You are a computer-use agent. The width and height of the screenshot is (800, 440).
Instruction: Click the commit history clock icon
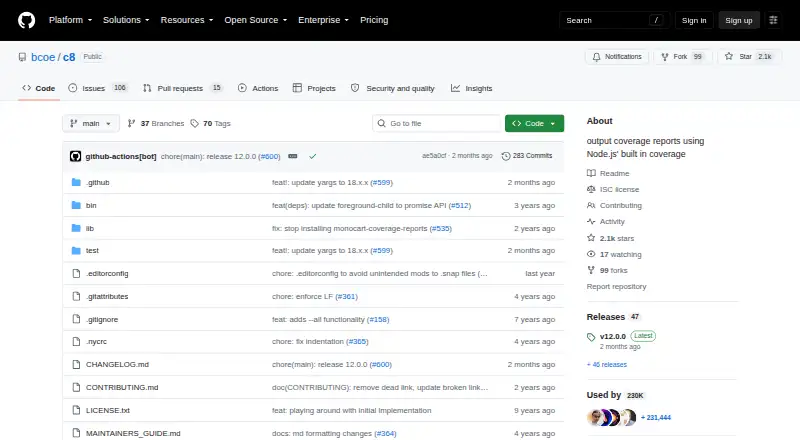point(506,156)
